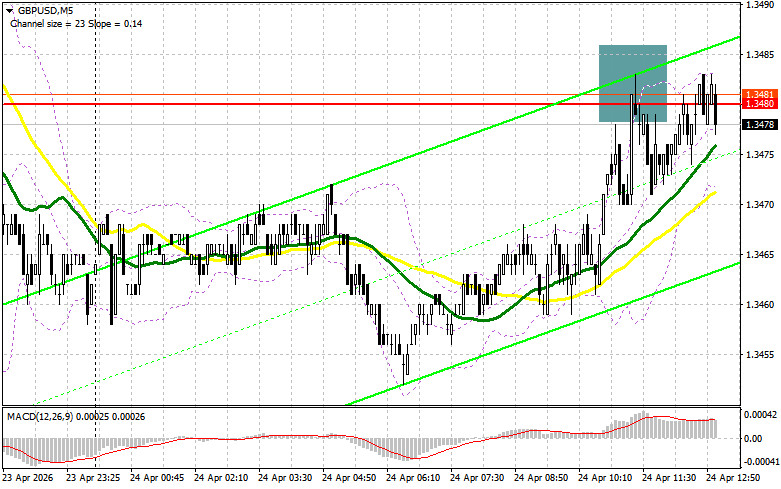Click the '24 Apr 08:50' time label
The width and height of the screenshot is (781, 489).
pyautogui.click(x=541, y=478)
